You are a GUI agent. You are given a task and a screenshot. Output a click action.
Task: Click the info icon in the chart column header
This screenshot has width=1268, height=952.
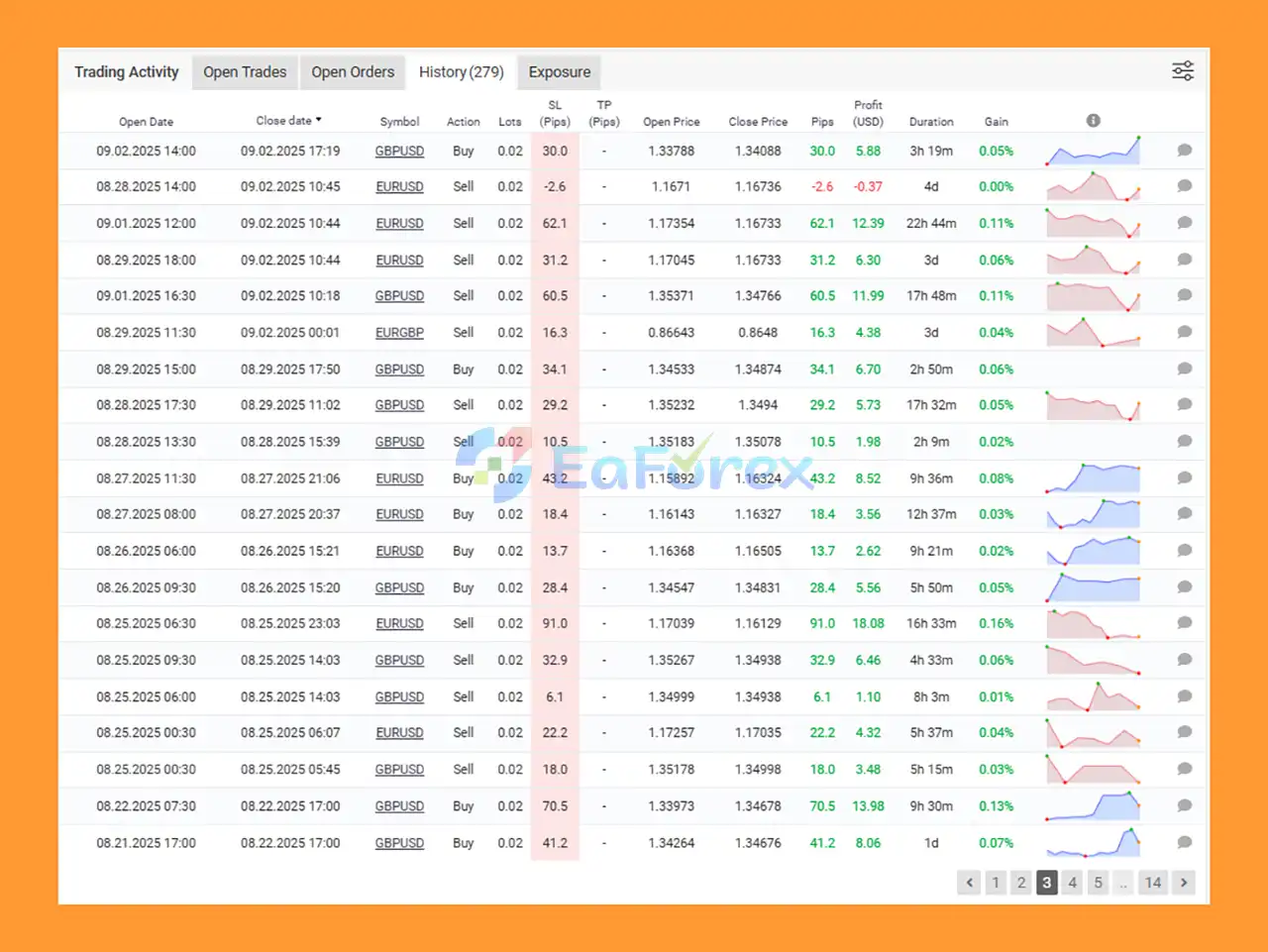point(1093,120)
